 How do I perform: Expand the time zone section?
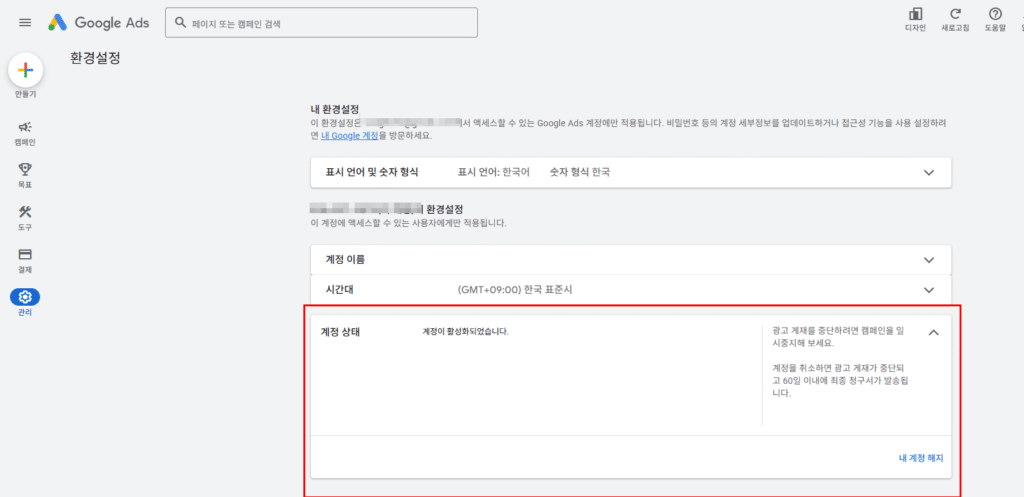tap(929, 290)
